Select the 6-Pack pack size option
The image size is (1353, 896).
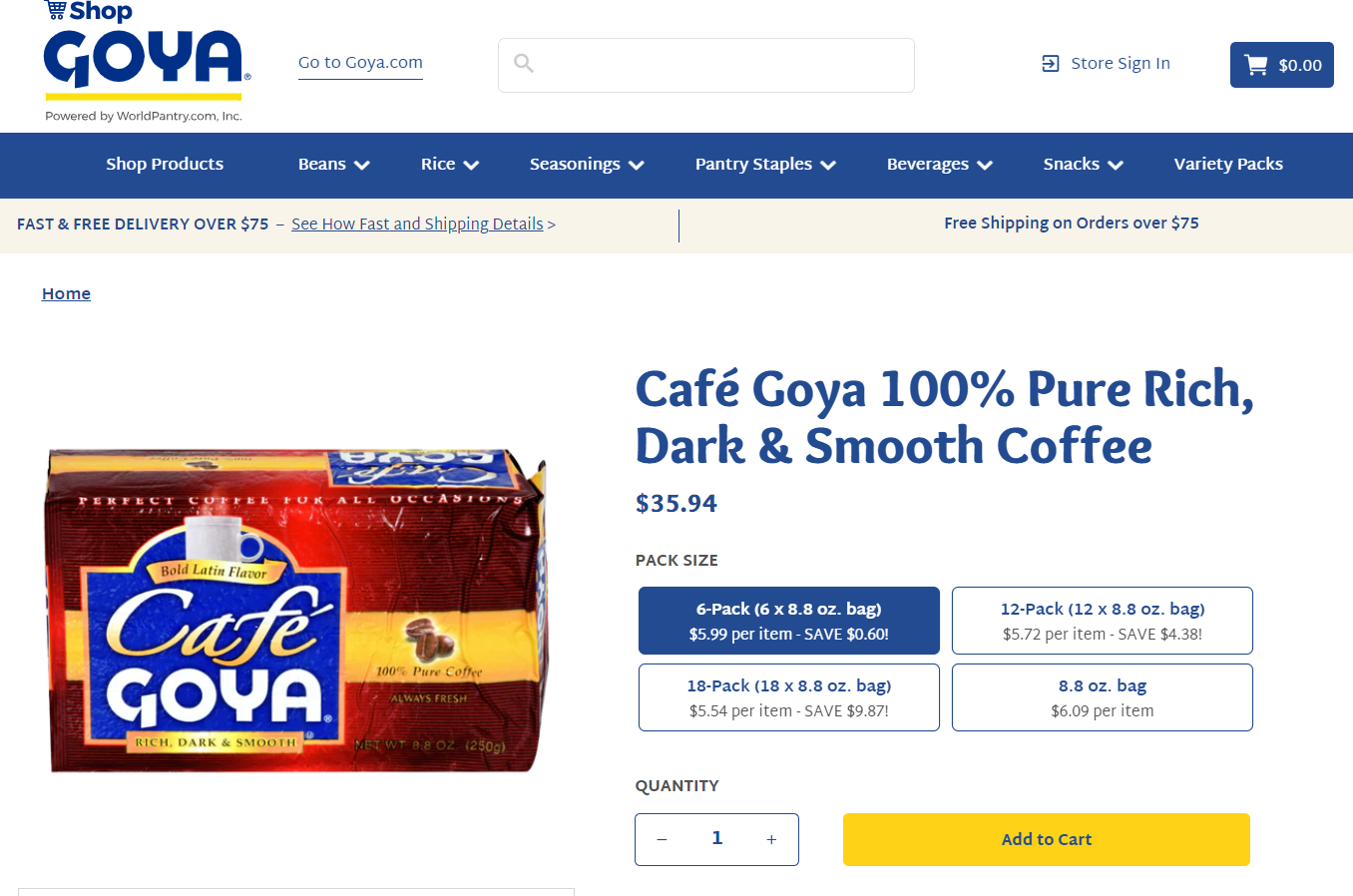(x=789, y=621)
